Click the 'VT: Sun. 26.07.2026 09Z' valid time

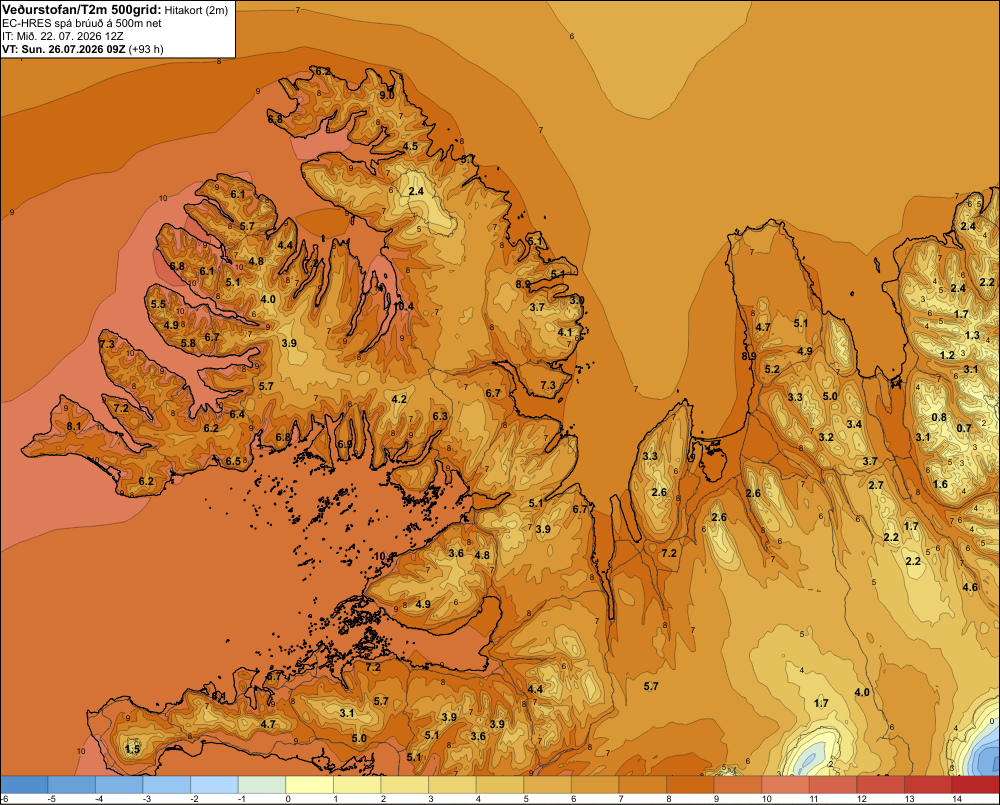64,49
